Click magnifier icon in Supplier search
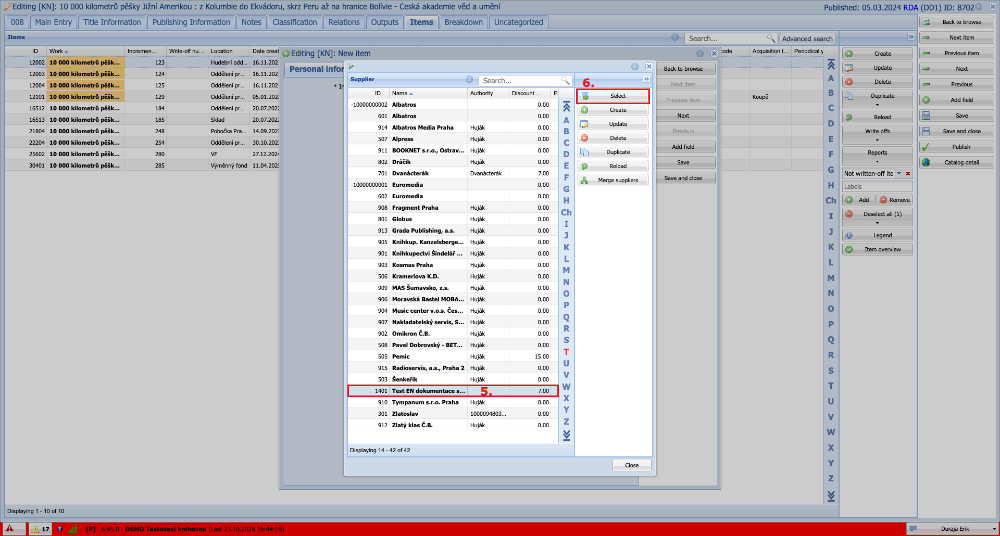 pos(565,80)
